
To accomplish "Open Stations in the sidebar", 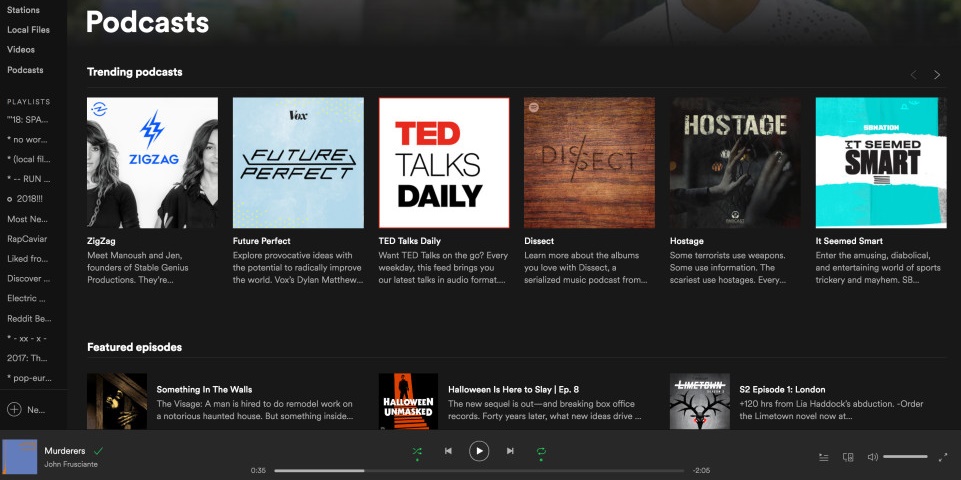I will pyautogui.click(x=23, y=10).
